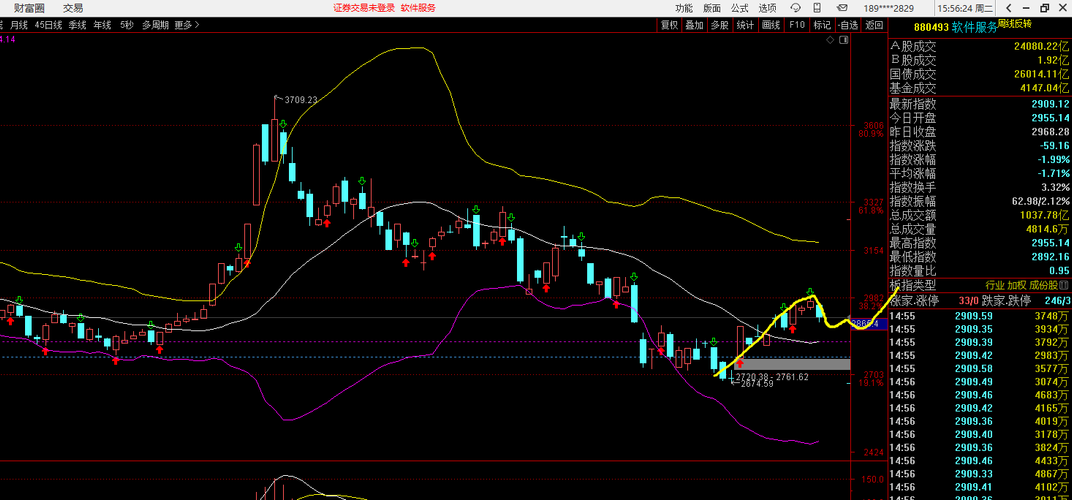Open the 选项 menu

point(767,8)
